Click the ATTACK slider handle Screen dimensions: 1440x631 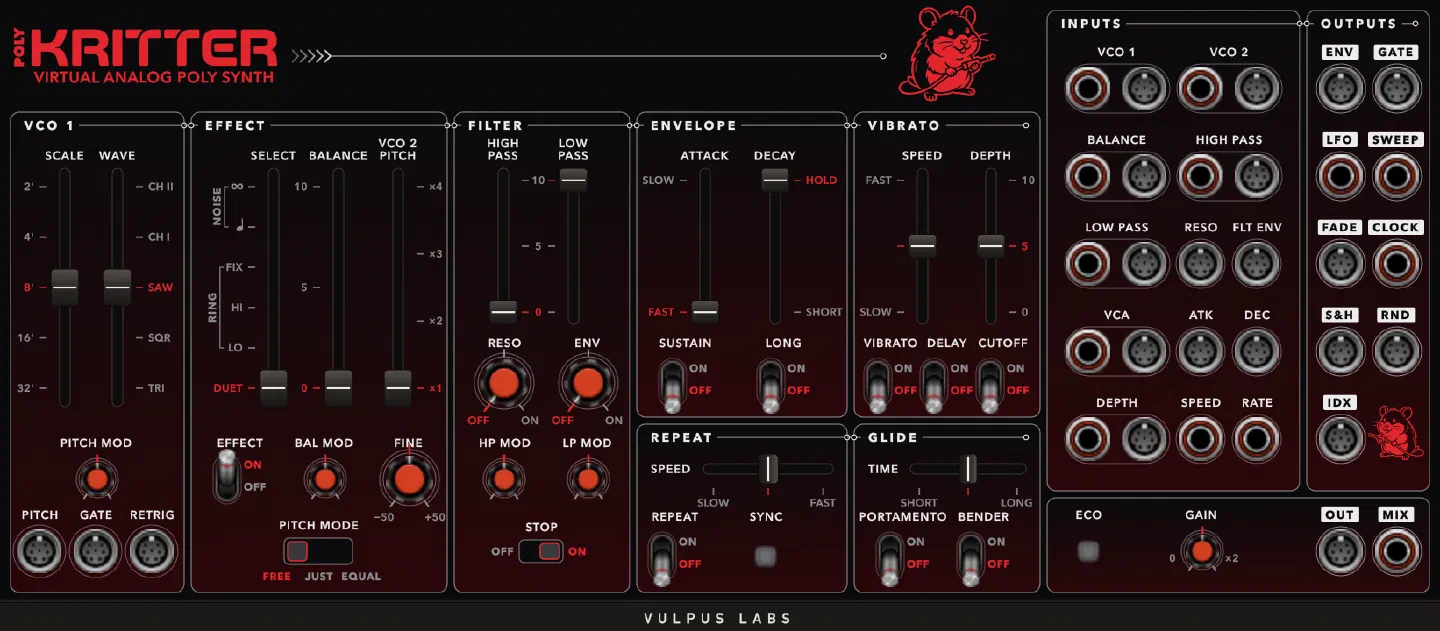point(705,312)
